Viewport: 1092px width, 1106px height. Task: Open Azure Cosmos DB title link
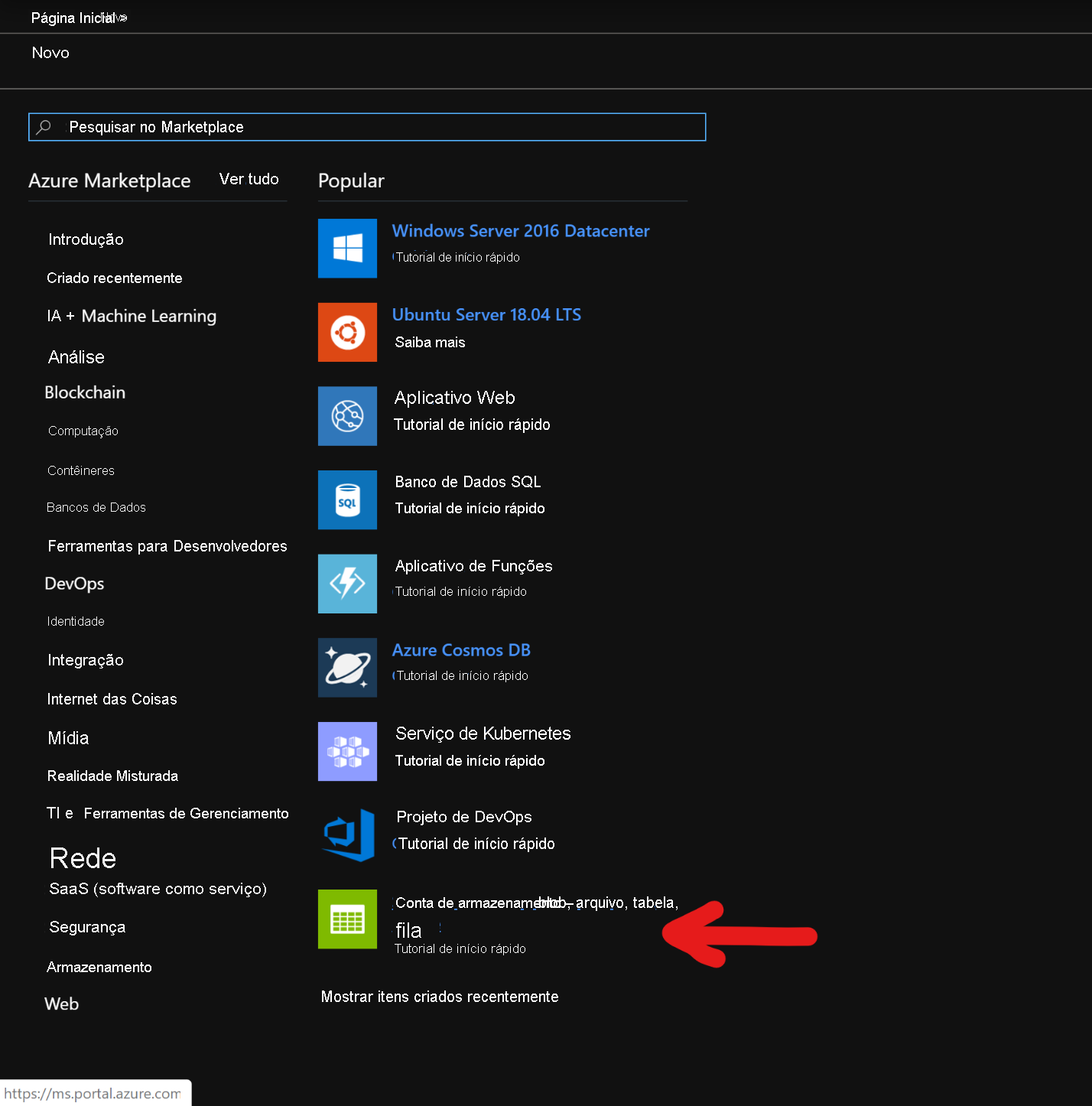pyautogui.click(x=461, y=650)
